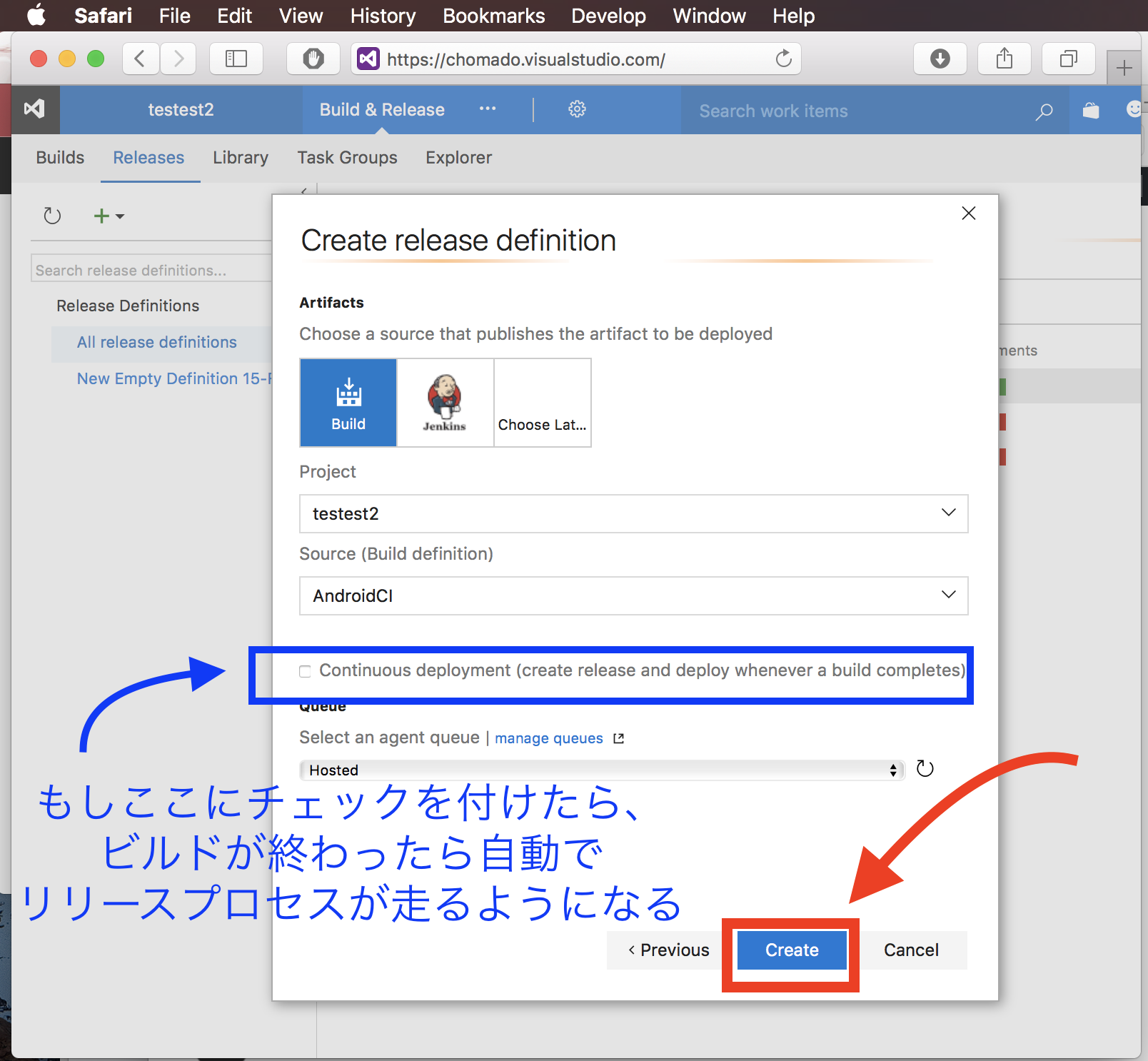Screen dimensions: 1148x1061
Task: Open the manage queues link
Action: [x=549, y=738]
